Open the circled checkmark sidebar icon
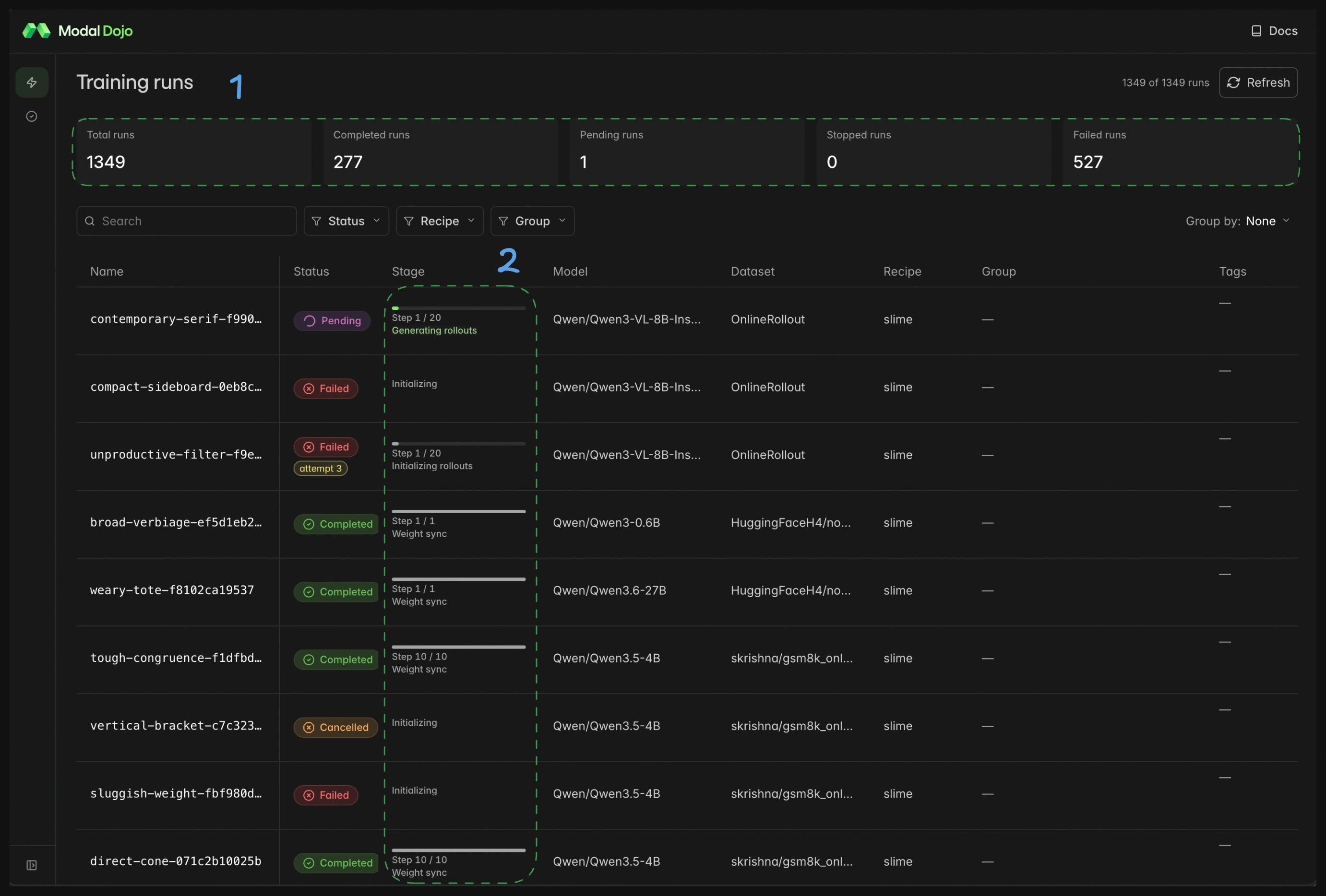Screen dimensions: 1326x896 click(32, 117)
